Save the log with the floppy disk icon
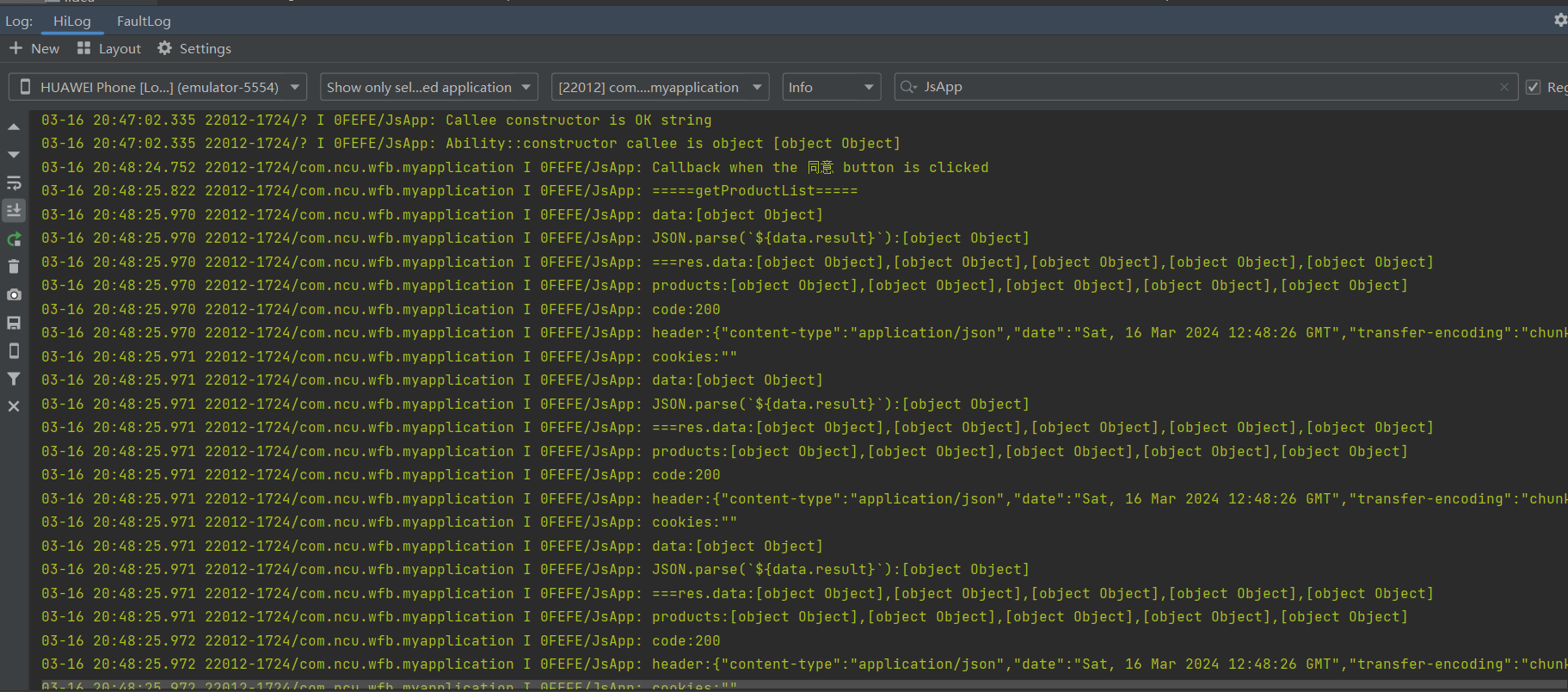Image resolution: width=1568 pixels, height=692 pixels. (14, 323)
